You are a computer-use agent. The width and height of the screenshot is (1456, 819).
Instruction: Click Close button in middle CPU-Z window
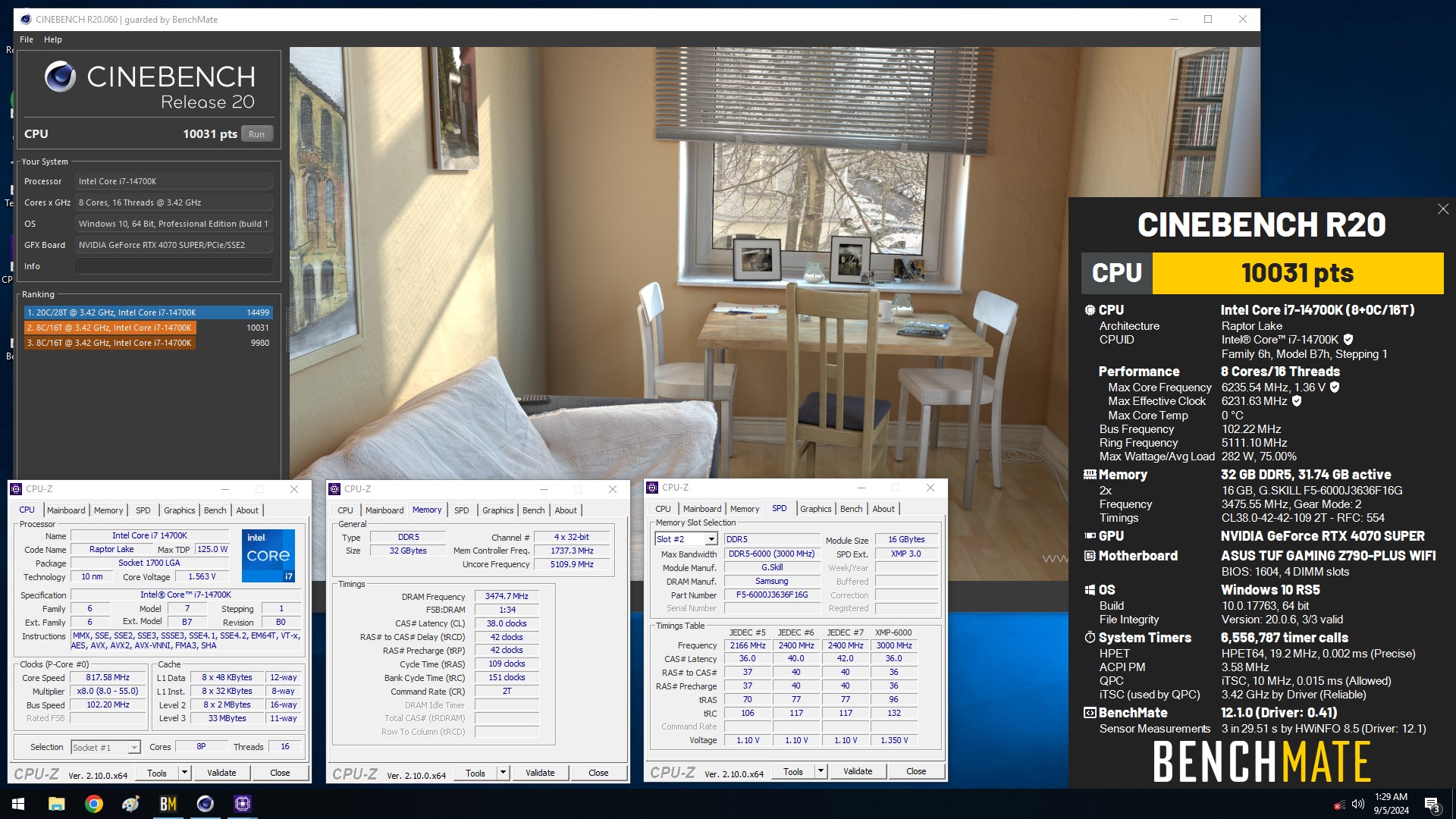tap(598, 773)
